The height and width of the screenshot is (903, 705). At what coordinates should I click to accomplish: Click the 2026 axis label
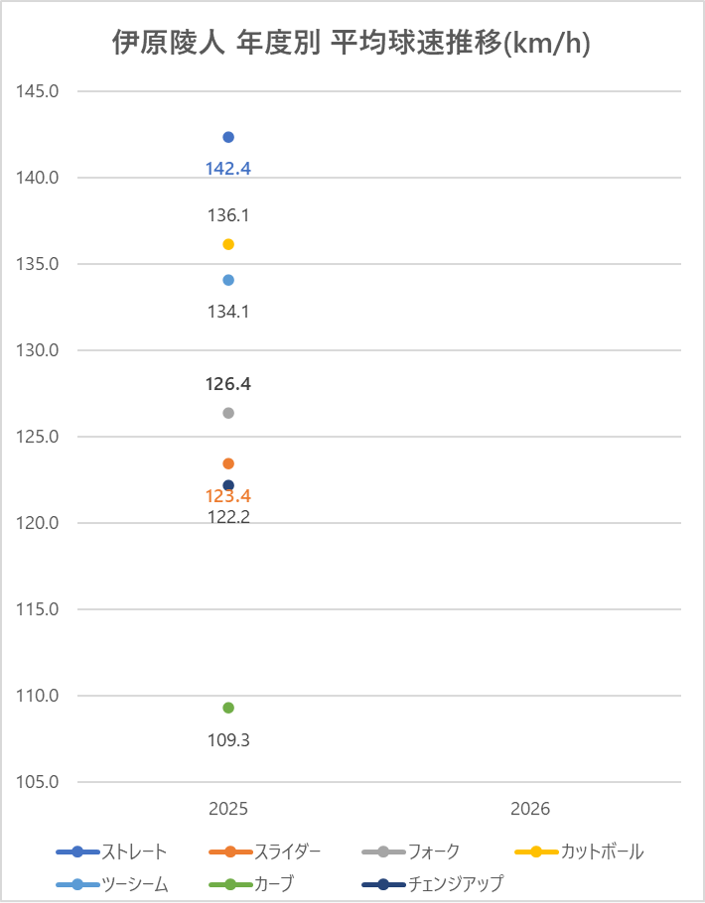click(x=530, y=808)
